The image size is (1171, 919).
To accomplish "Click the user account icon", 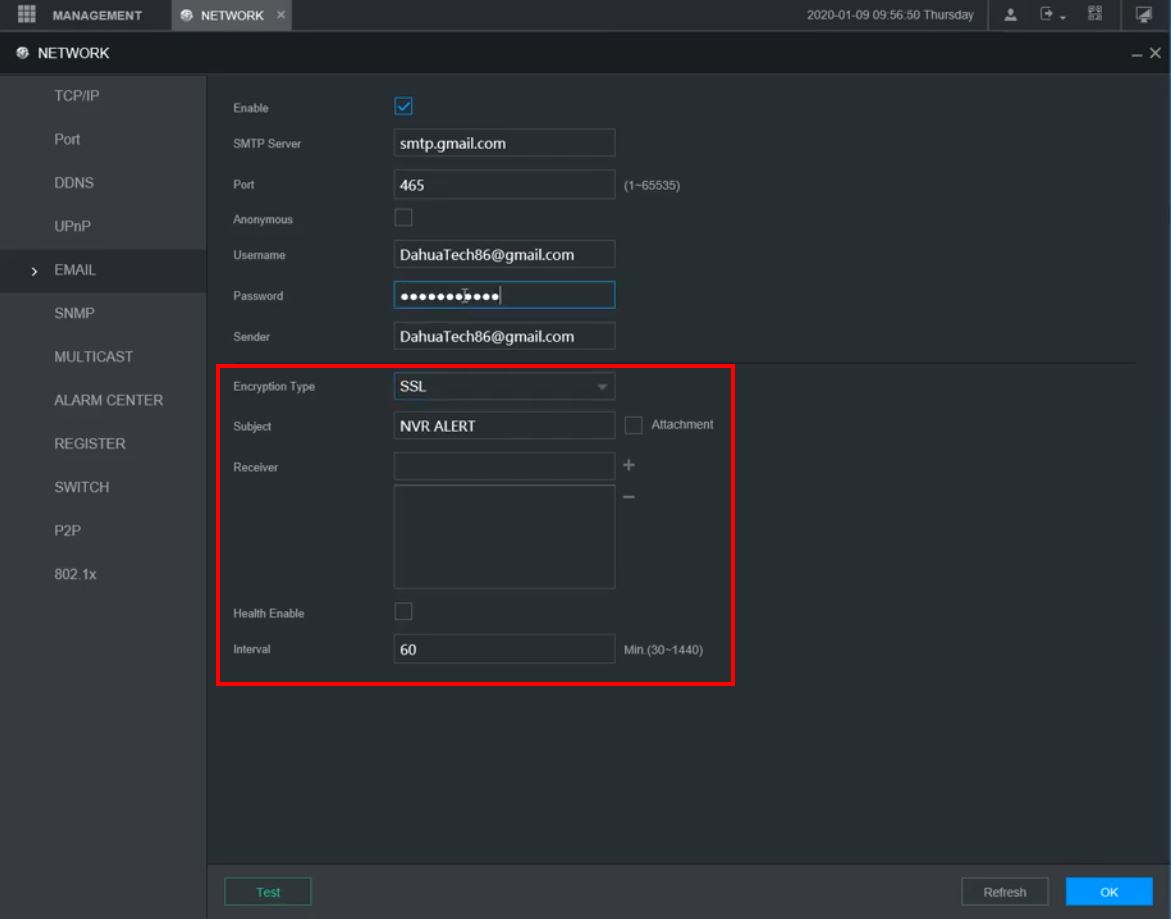I will point(1012,15).
